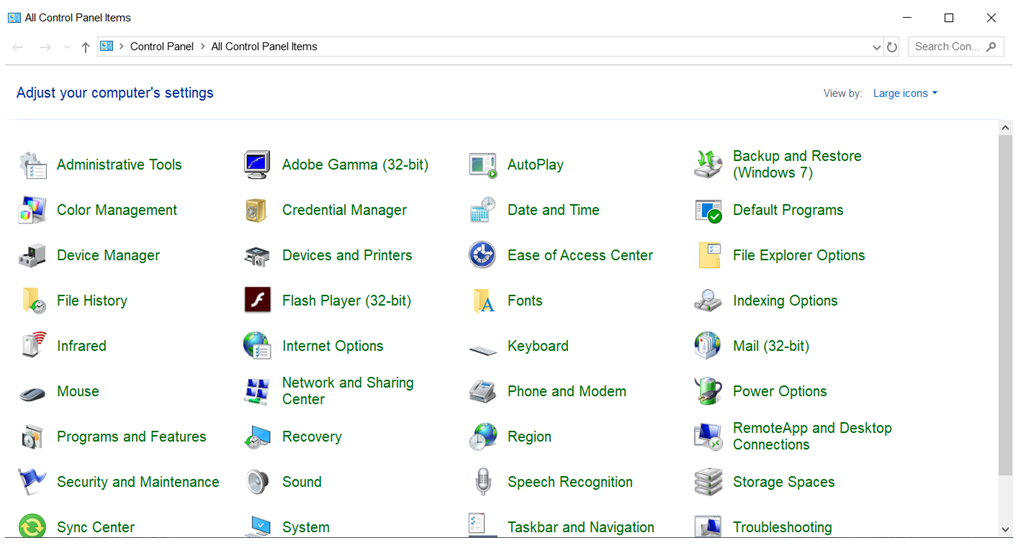
Task: Expand the recent locations dropdown arrow
Action: (x=67, y=47)
